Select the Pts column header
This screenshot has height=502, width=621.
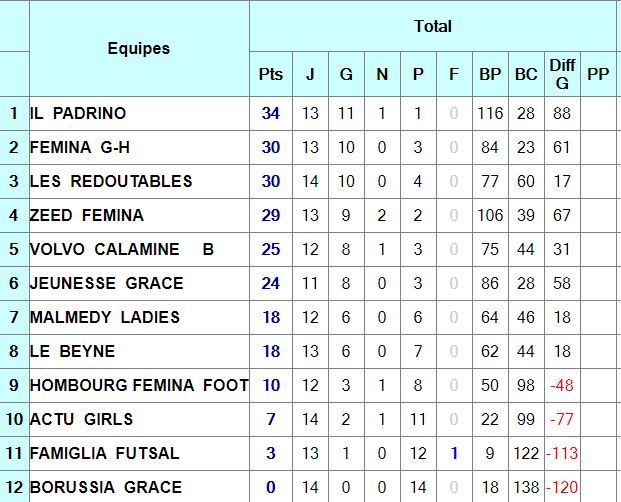(x=271, y=74)
